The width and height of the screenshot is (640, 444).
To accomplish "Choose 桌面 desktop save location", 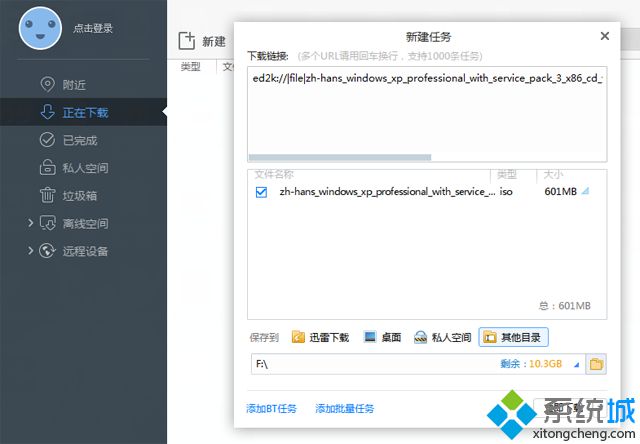I will (x=382, y=337).
